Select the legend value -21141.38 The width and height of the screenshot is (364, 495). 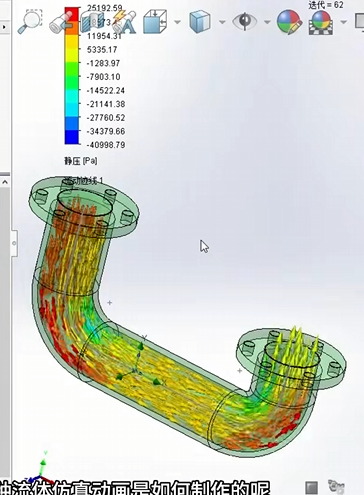pos(106,104)
